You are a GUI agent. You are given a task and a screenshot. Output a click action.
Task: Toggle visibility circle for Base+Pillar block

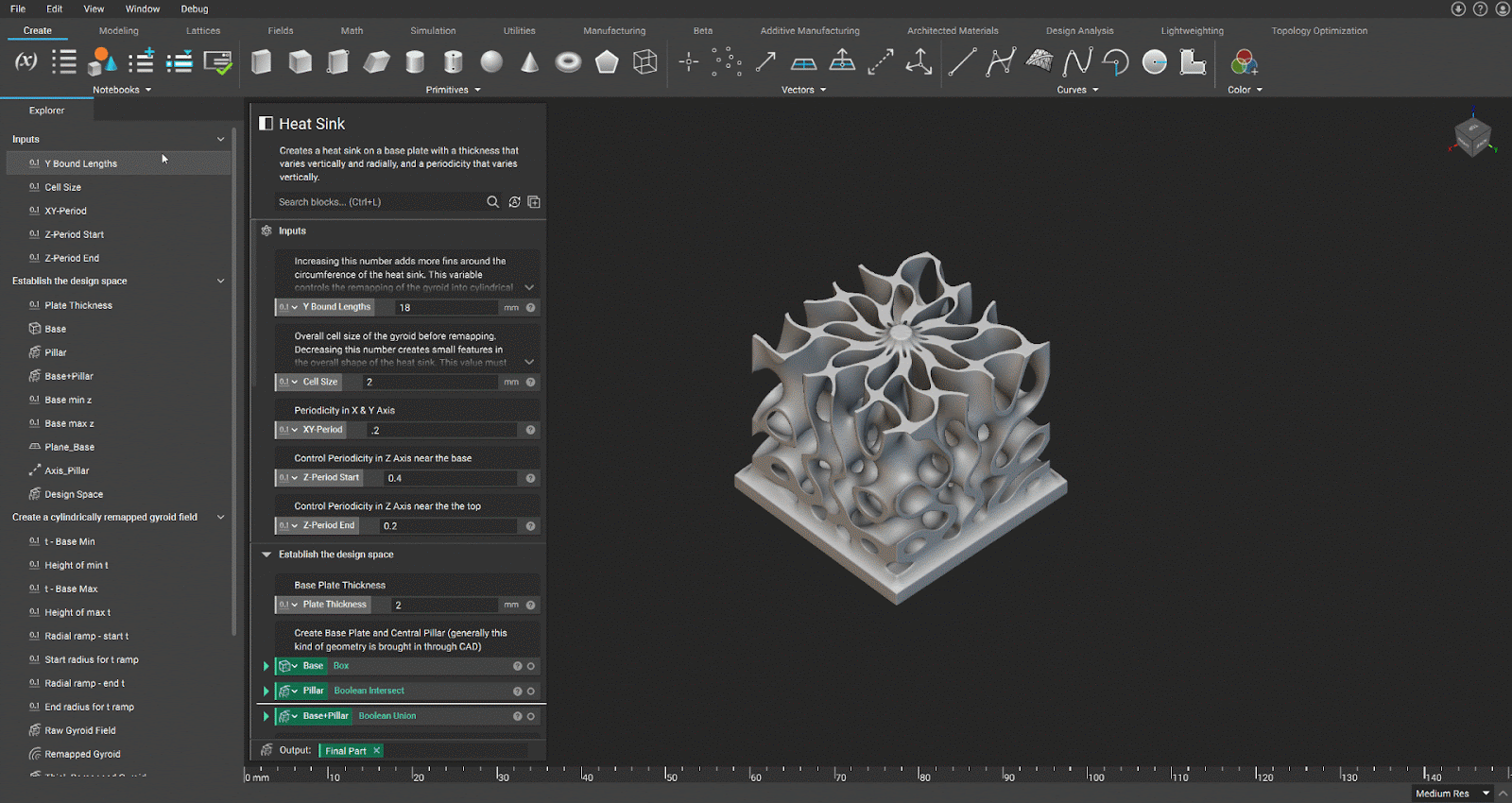[x=531, y=716]
